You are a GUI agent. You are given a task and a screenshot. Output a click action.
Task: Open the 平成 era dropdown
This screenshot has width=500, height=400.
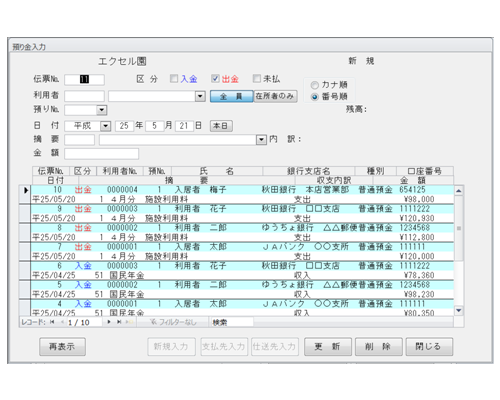coord(106,126)
